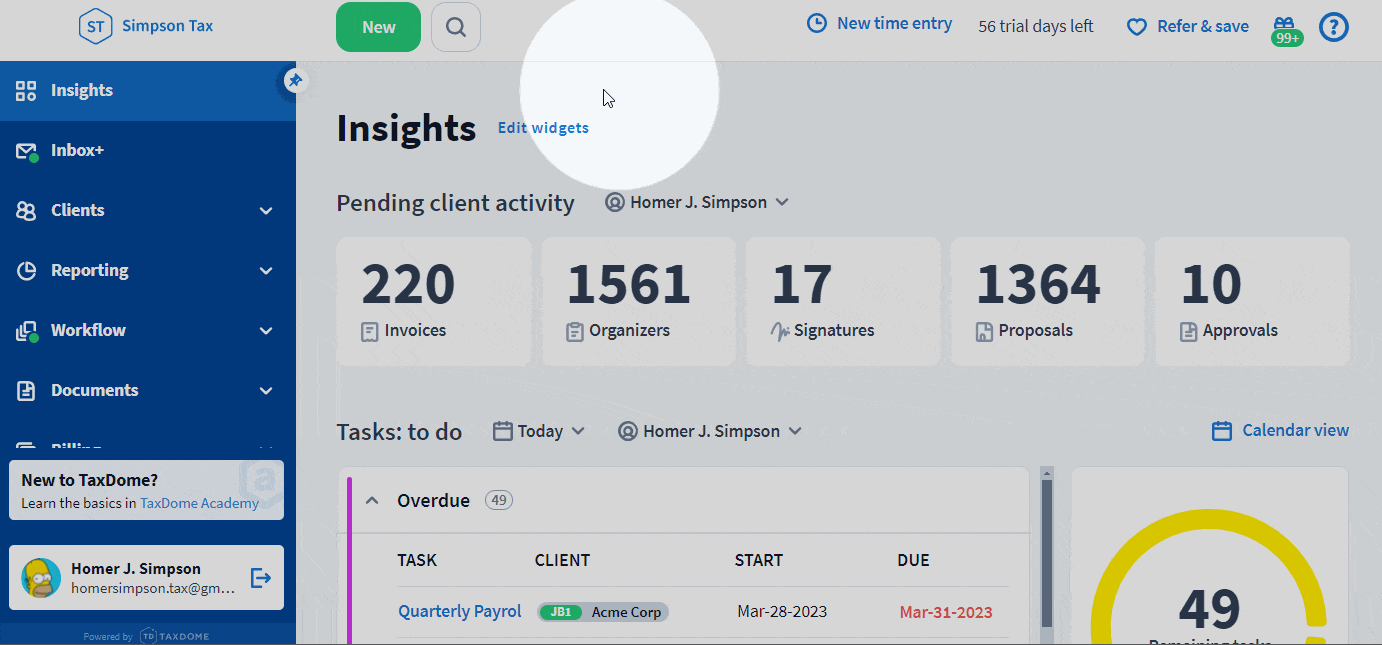Click the Simpson Tax ST logo
1382x645 pixels.
click(95, 27)
